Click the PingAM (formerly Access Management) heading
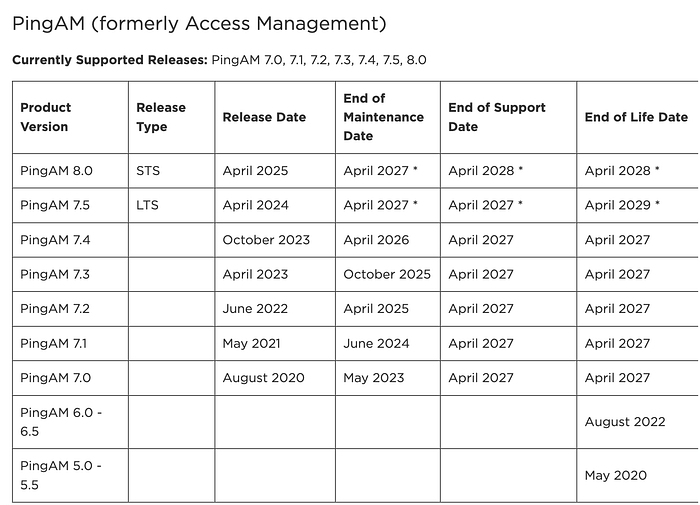The width and height of the screenshot is (700, 505). (199, 21)
